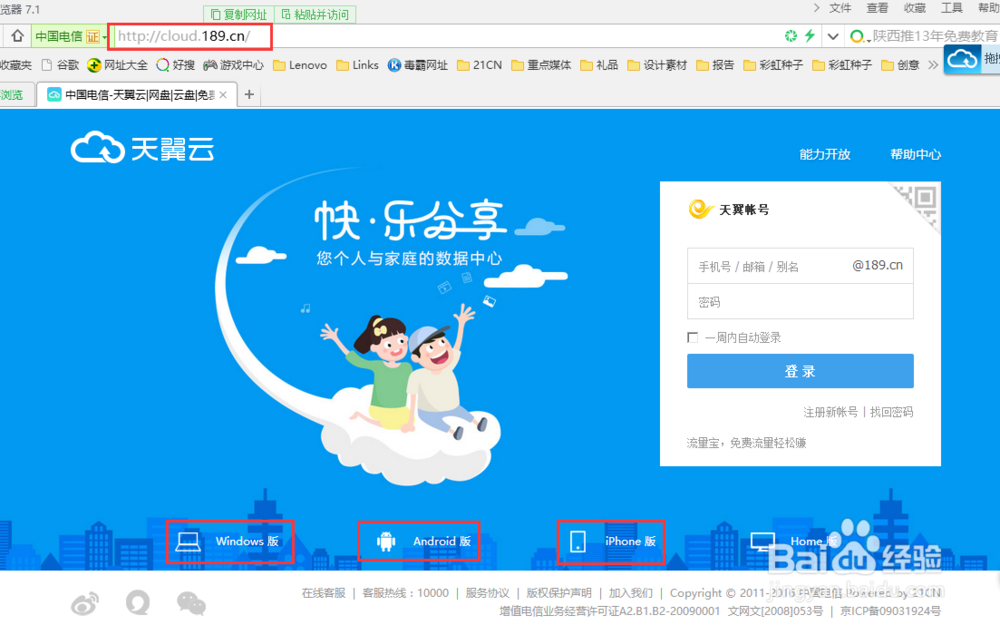The image size is (1000, 625).
Task: Download the iPhone 版 client
Action: 611,541
